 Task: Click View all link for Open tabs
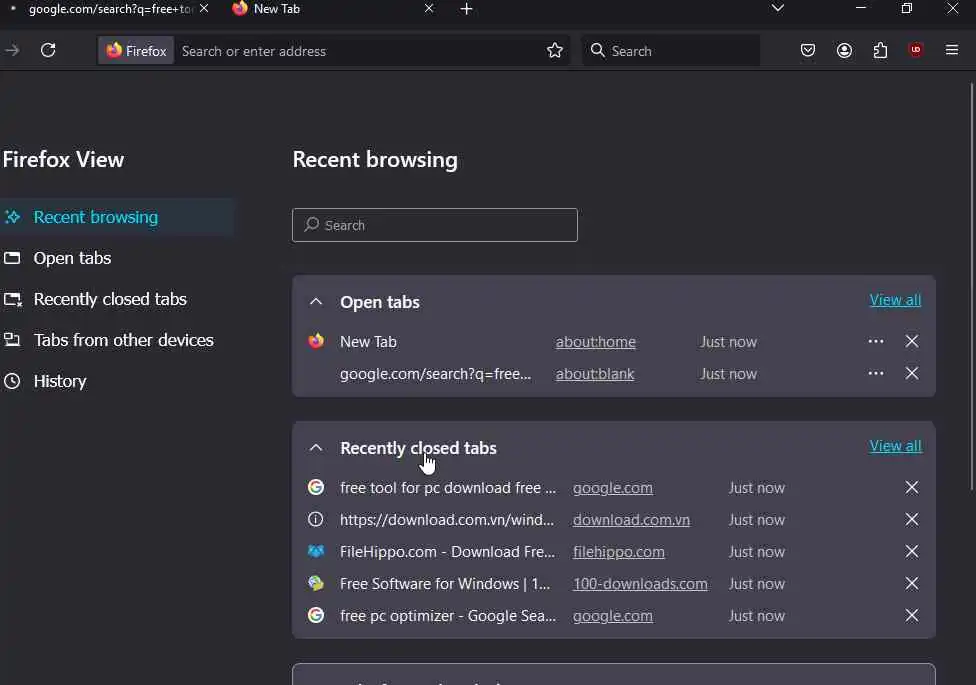(895, 300)
